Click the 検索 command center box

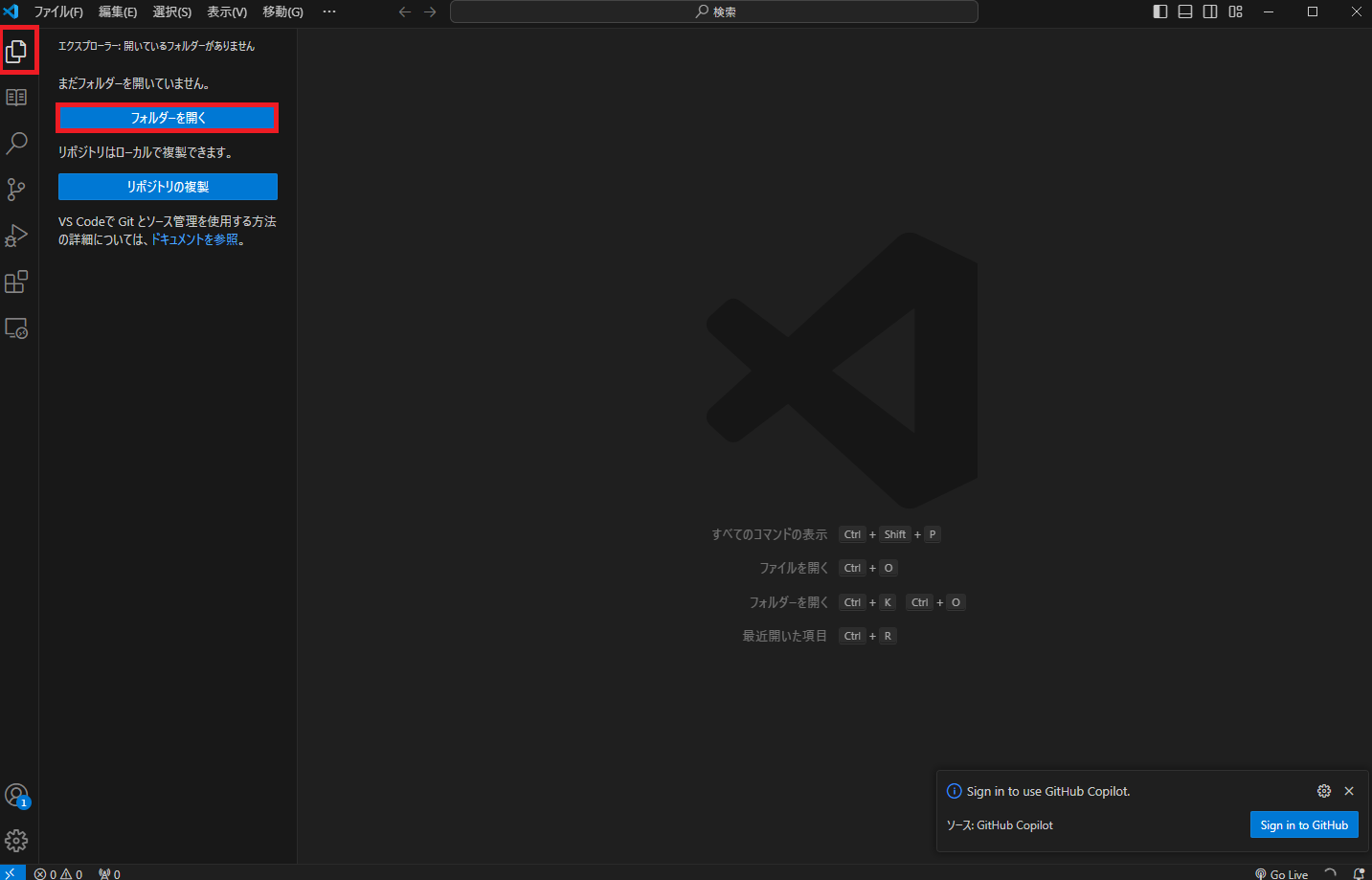[x=714, y=11]
